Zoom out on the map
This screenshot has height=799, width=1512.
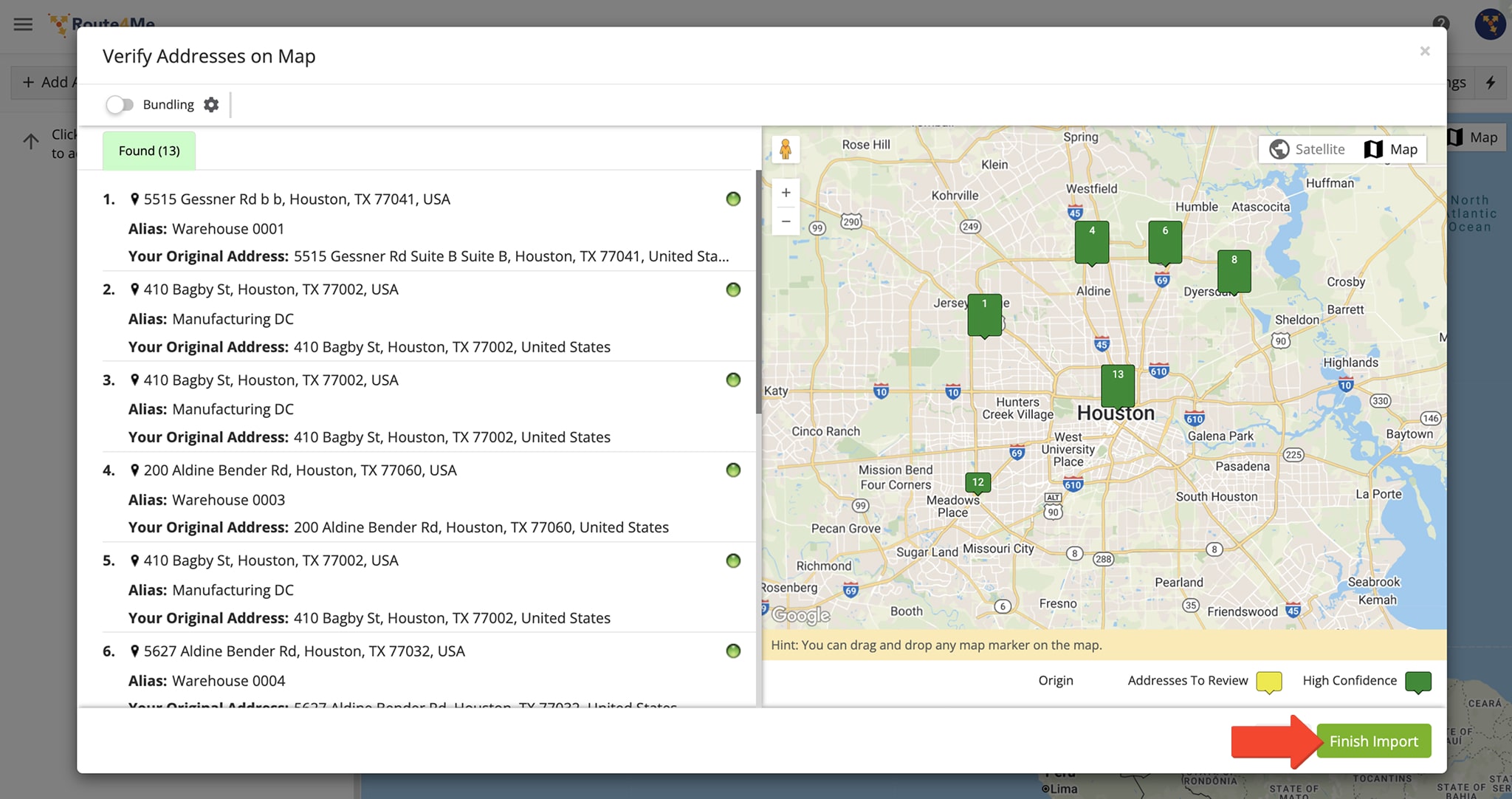786,221
